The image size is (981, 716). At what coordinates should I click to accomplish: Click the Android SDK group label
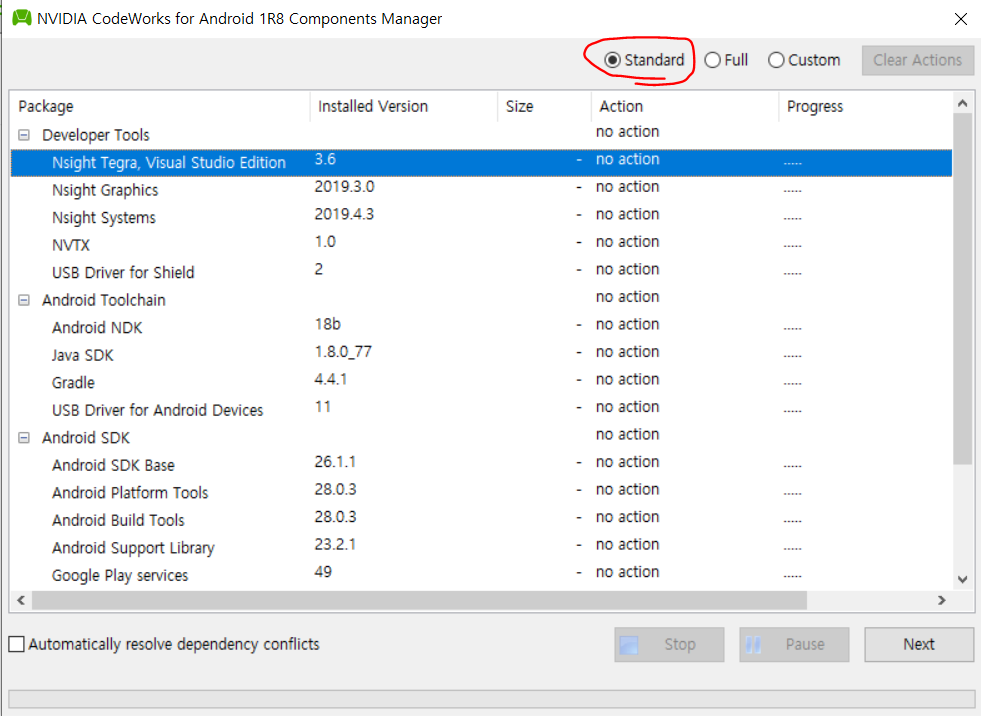point(86,438)
